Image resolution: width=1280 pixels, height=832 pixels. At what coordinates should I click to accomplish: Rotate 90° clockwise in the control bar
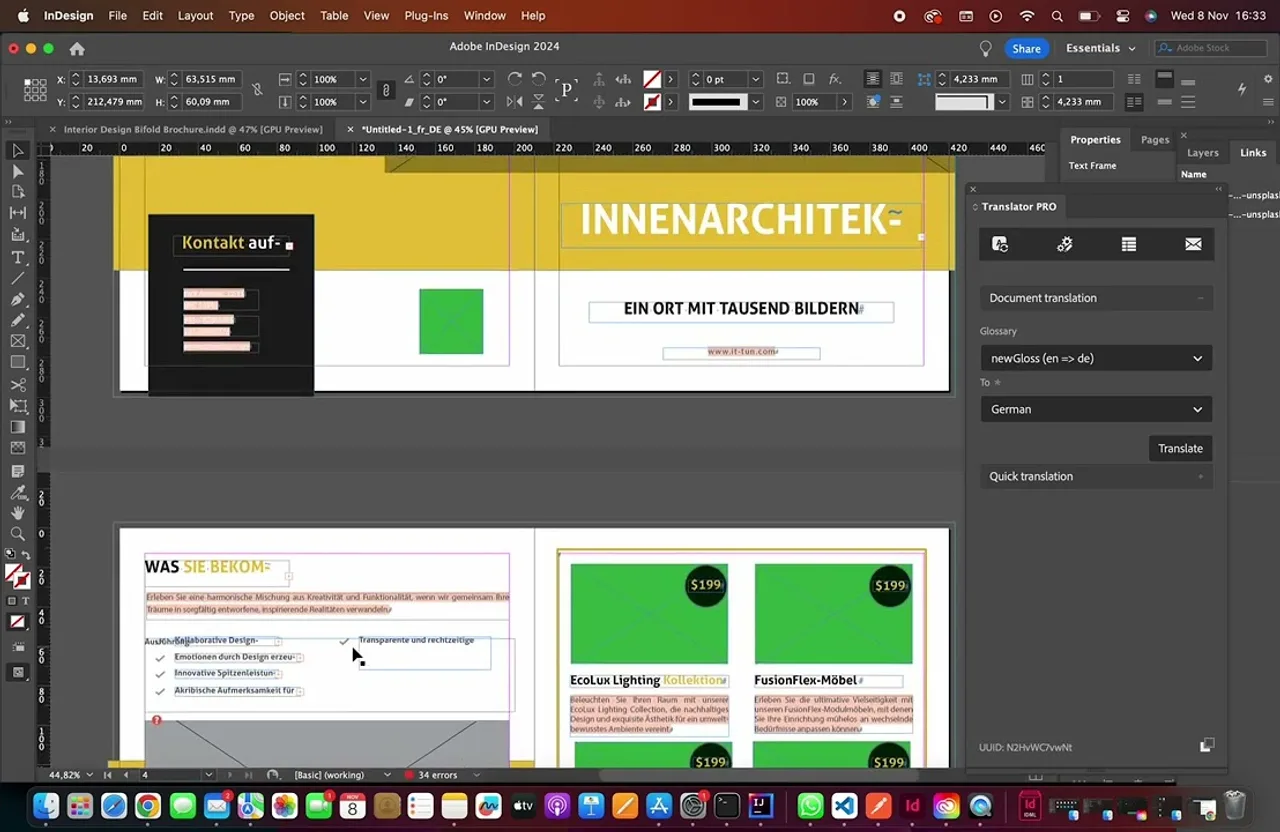click(514, 79)
